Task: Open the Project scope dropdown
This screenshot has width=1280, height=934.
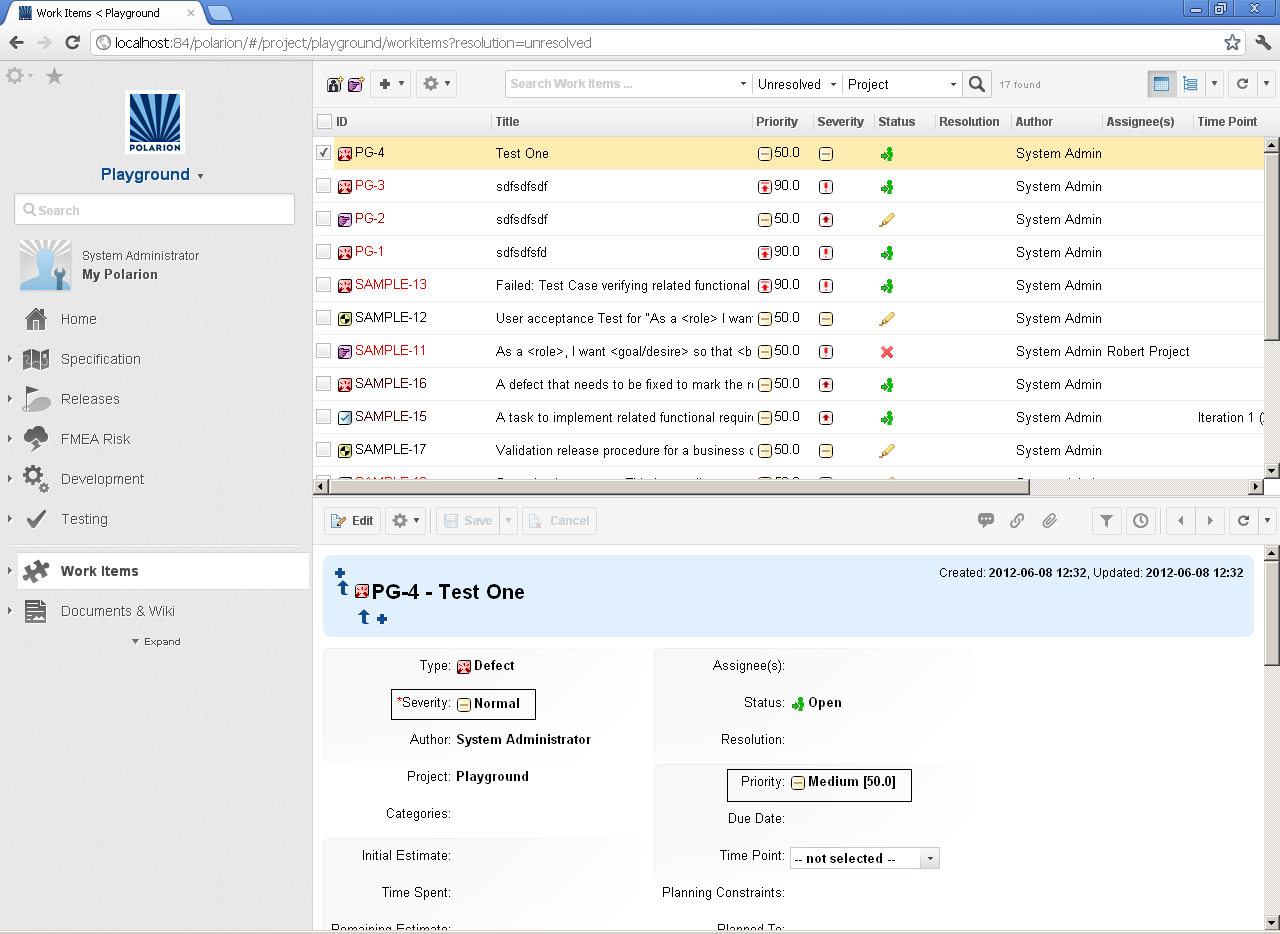Action: point(898,84)
